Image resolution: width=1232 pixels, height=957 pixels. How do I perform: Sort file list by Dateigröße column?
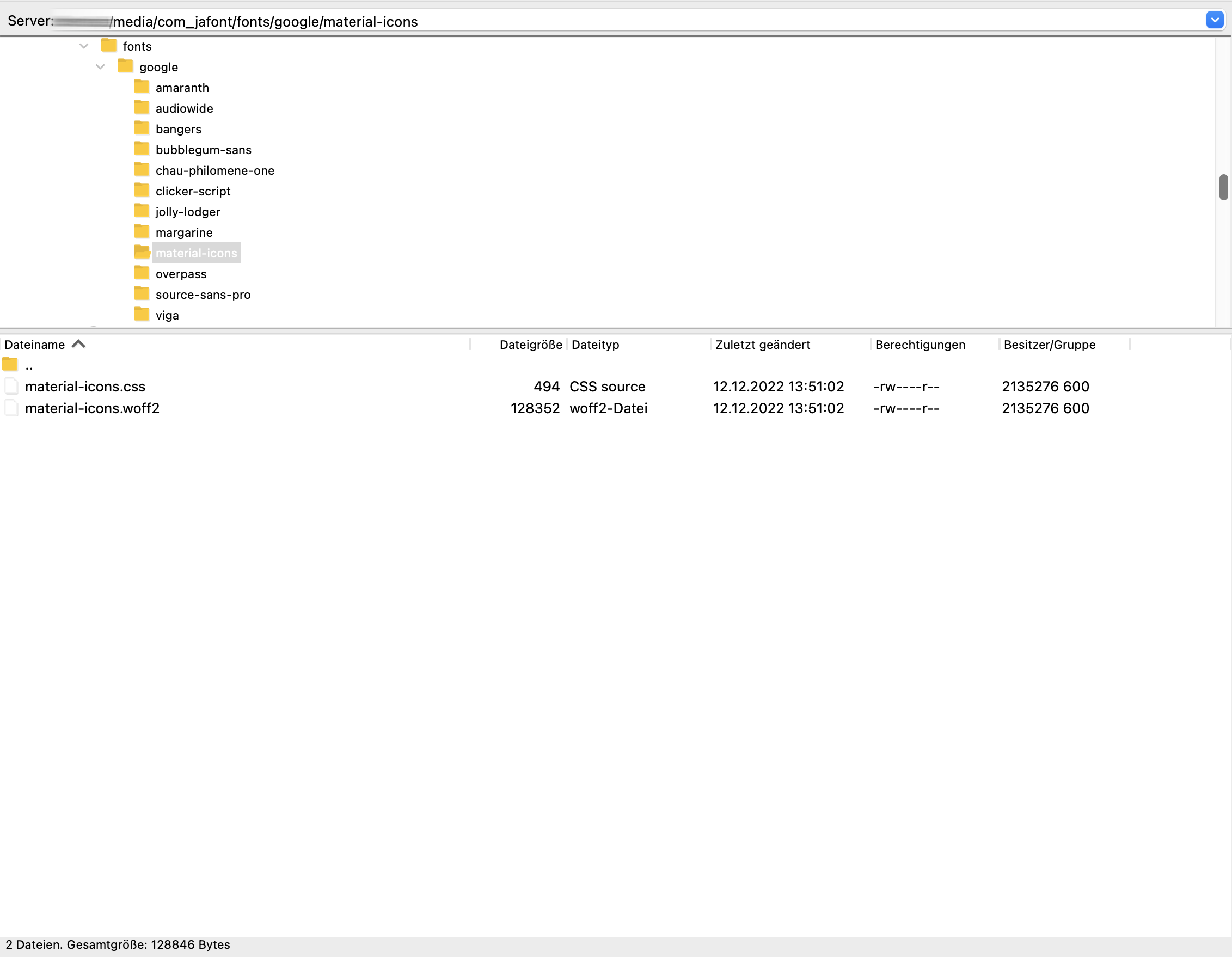pyautogui.click(x=530, y=345)
